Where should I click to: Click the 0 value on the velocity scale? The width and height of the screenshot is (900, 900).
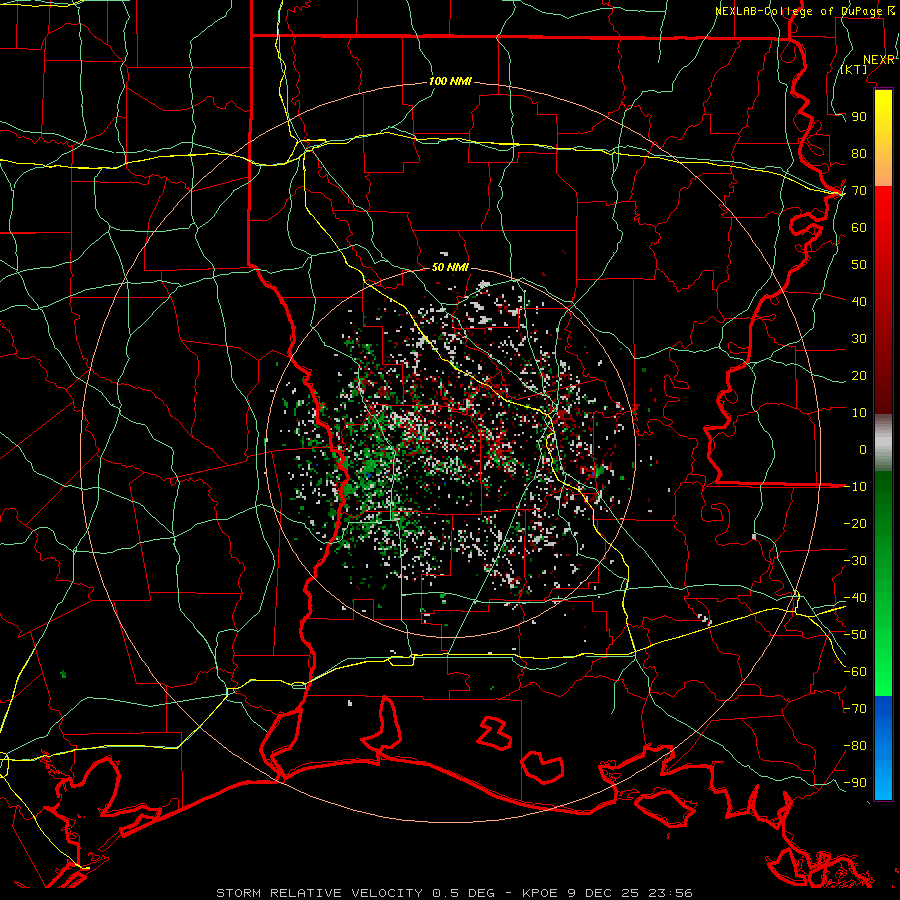(x=863, y=450)
